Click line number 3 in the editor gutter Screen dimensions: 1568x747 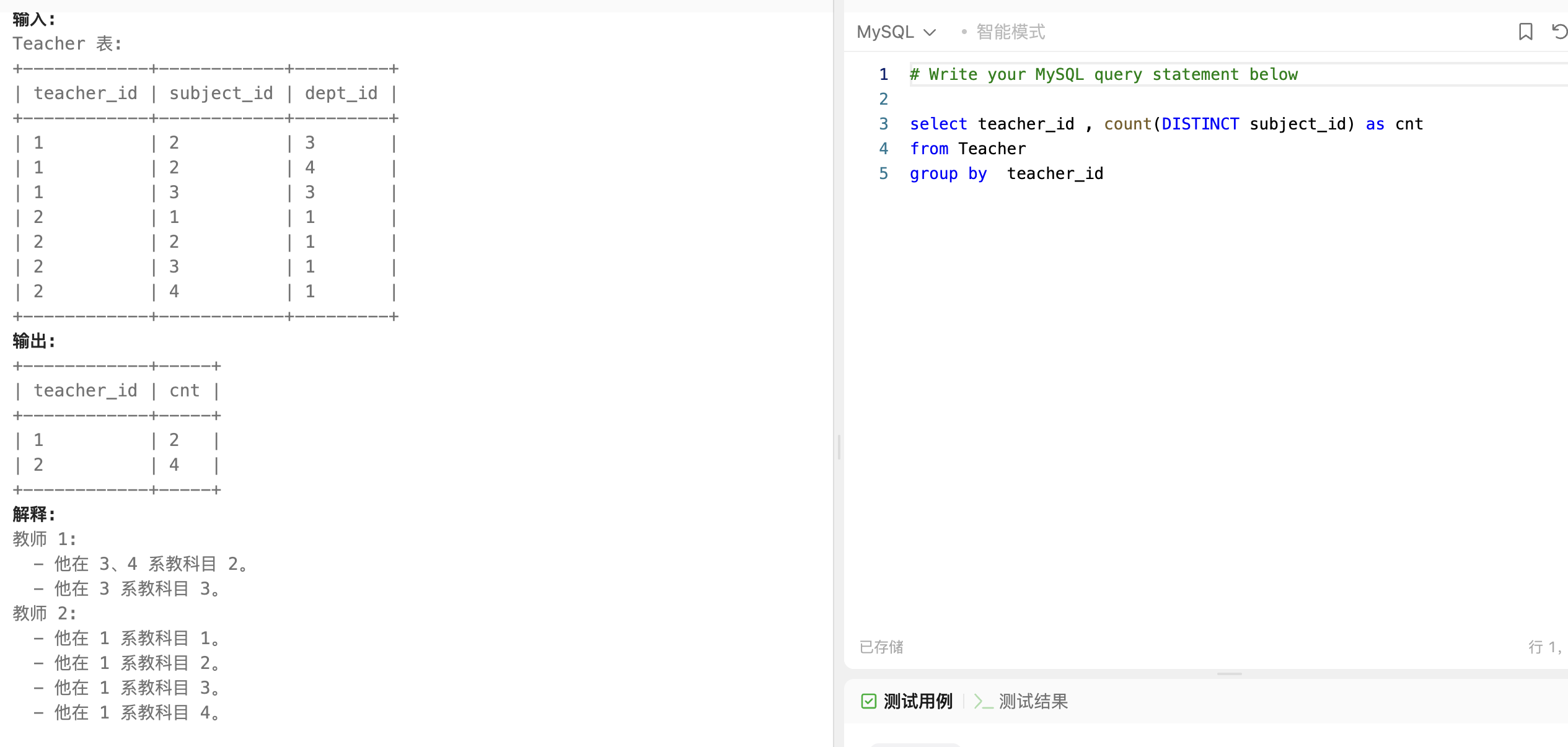883,124
